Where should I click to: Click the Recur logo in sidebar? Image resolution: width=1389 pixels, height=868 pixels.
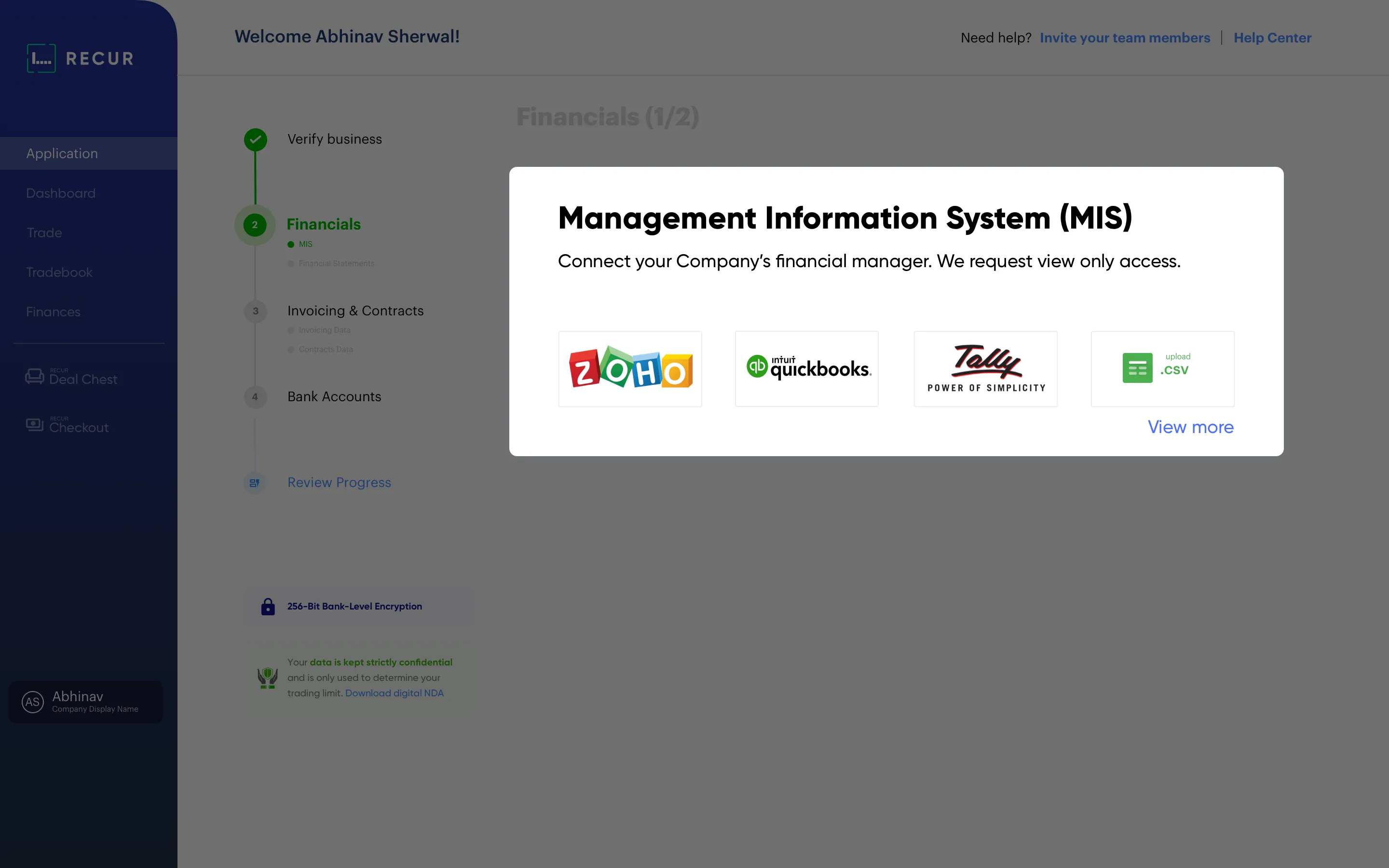(x=81, y=58)
